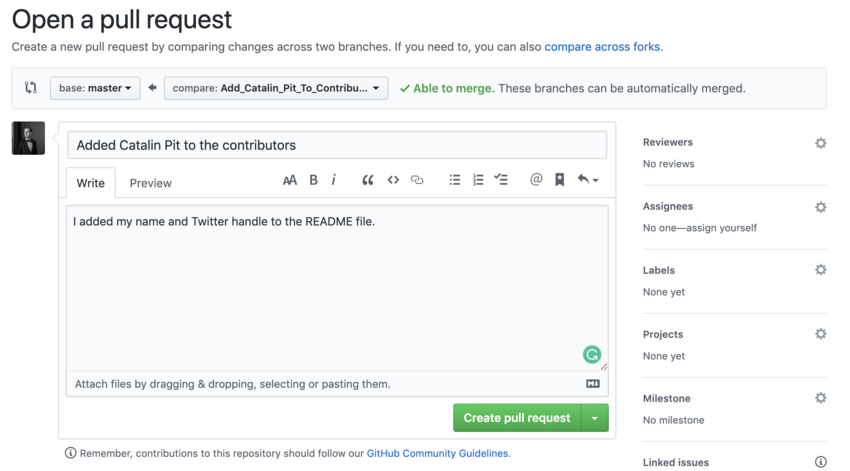
Task: Add a link with the link icon
Action: (417, 180)
